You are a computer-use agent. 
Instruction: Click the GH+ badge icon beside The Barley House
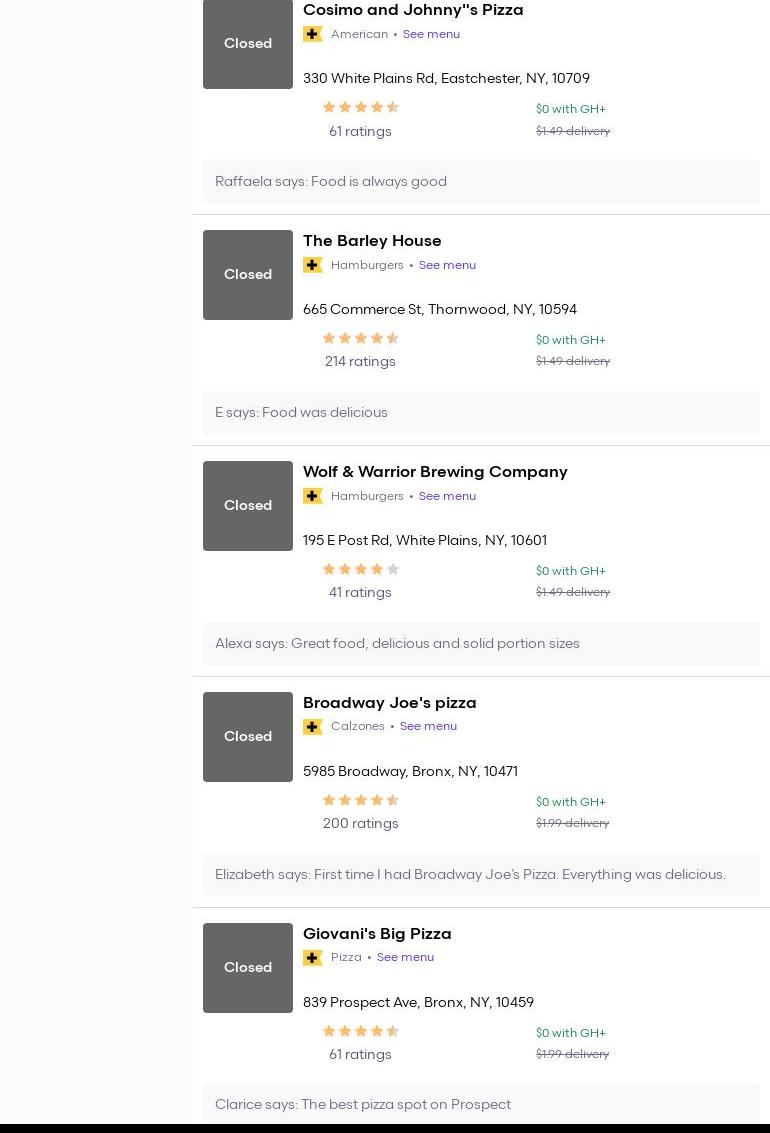pyautogui.click(x=313, y=265)
